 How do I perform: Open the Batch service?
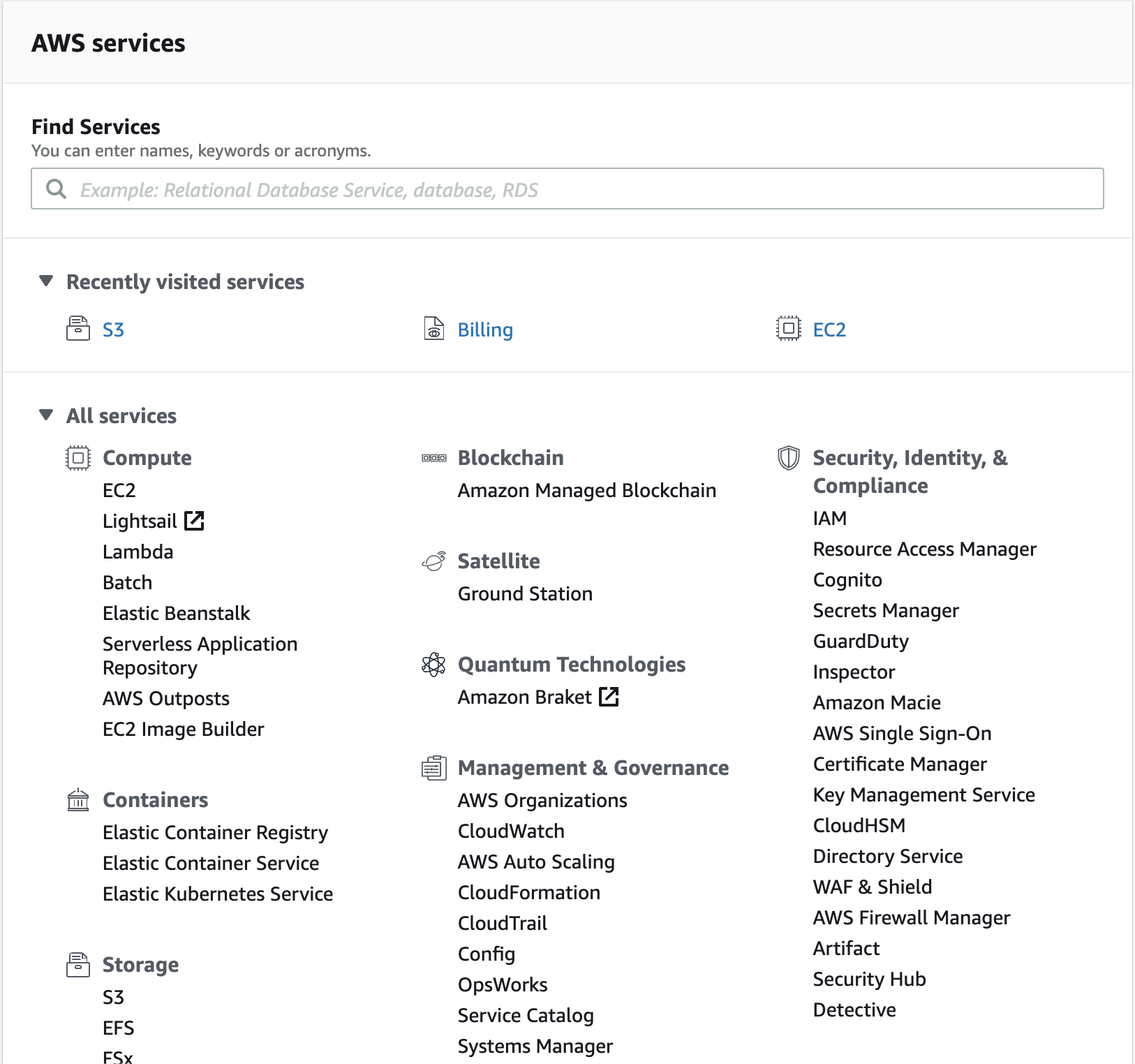click(x=127, y=582)
